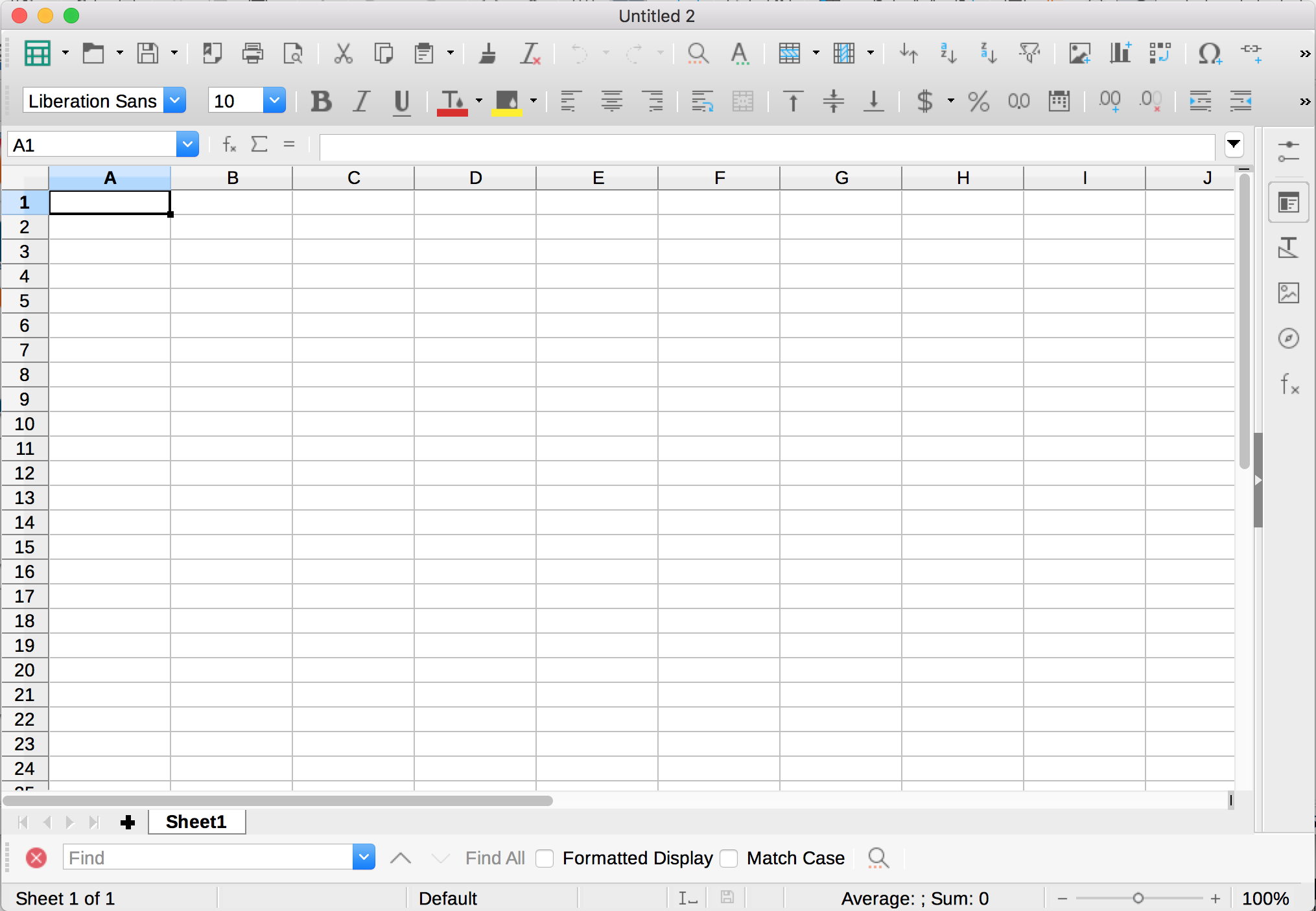The height and width of the screenshot is (911, 1316).
Task: Click the Copy icon
Action: point(384,53)
